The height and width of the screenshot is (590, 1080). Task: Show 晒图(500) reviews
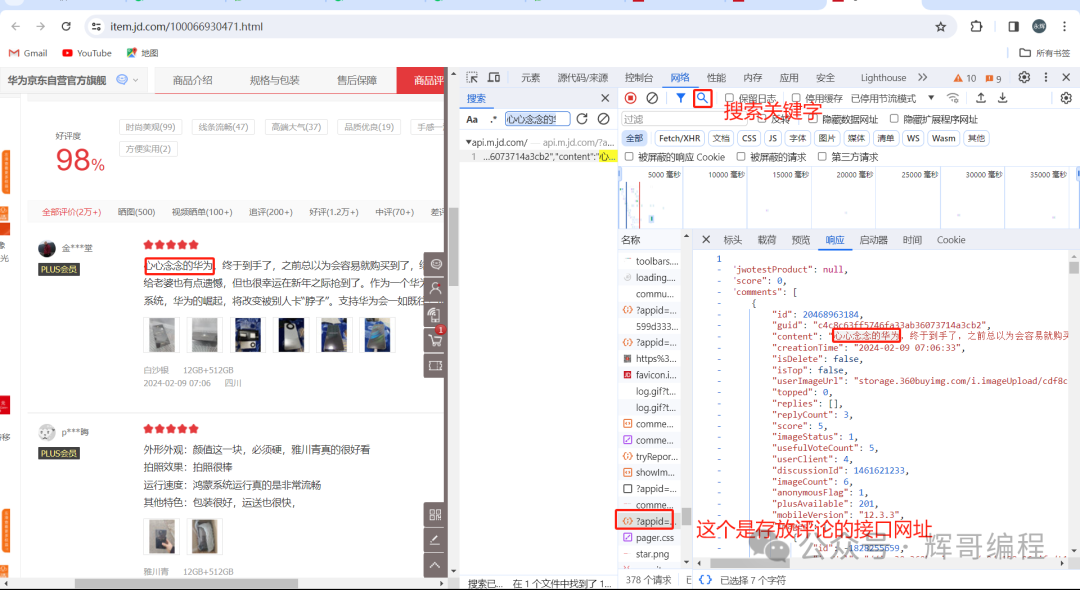tap(136, 211)
